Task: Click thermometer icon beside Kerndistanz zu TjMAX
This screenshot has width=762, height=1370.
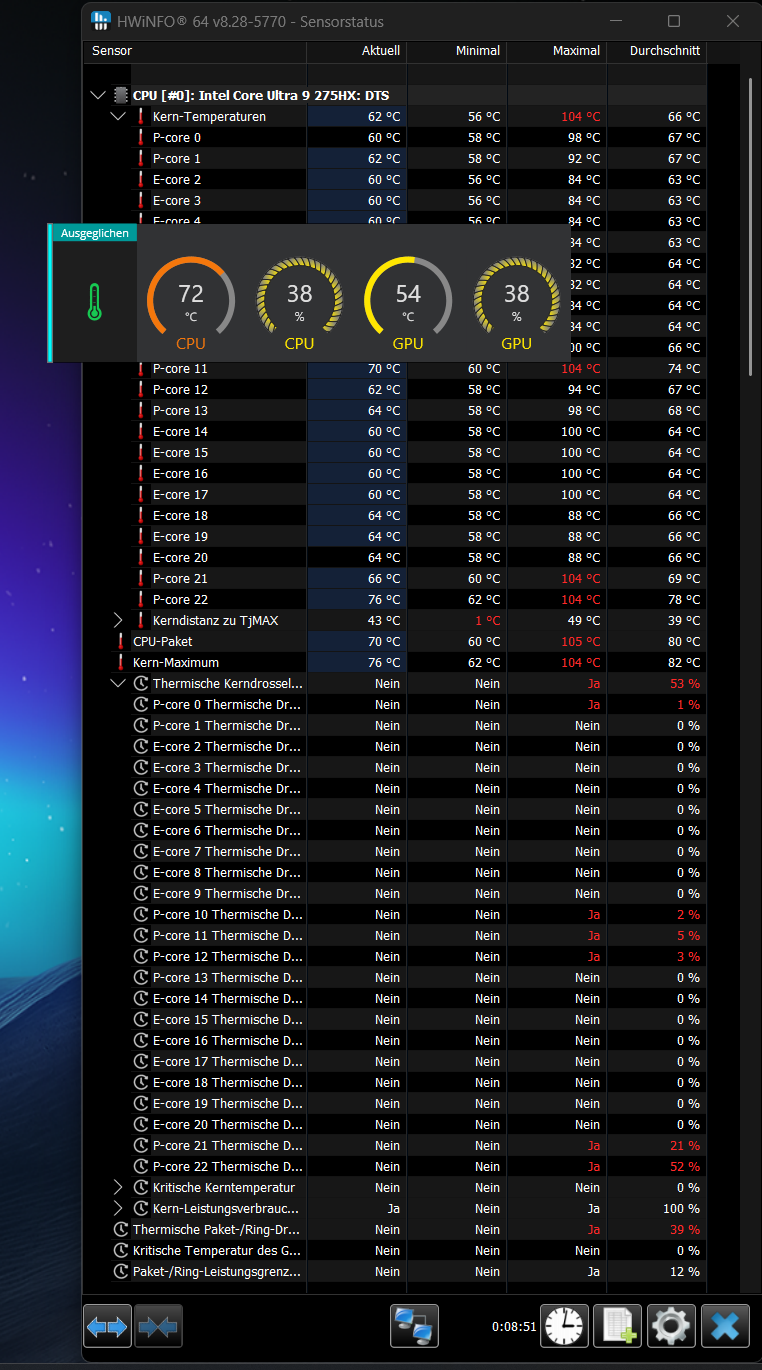Action: (x=141, y=621)
